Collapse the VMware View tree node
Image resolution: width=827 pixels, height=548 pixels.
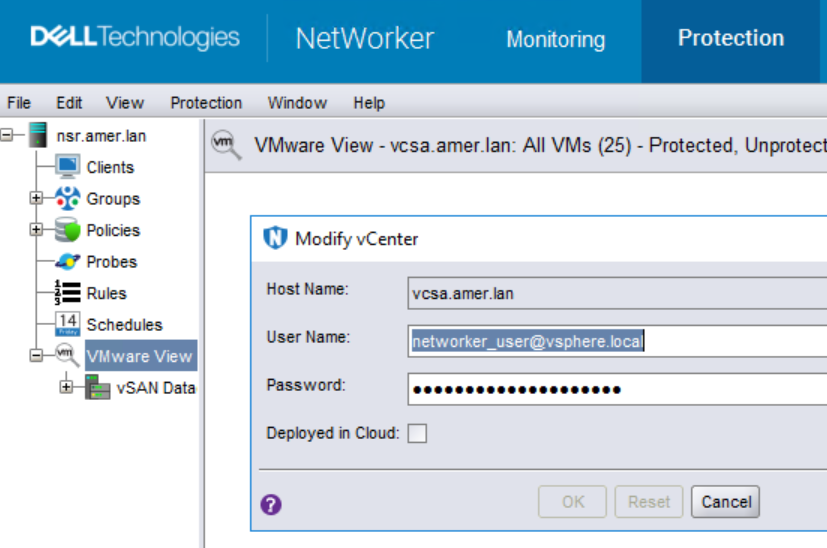36,355
